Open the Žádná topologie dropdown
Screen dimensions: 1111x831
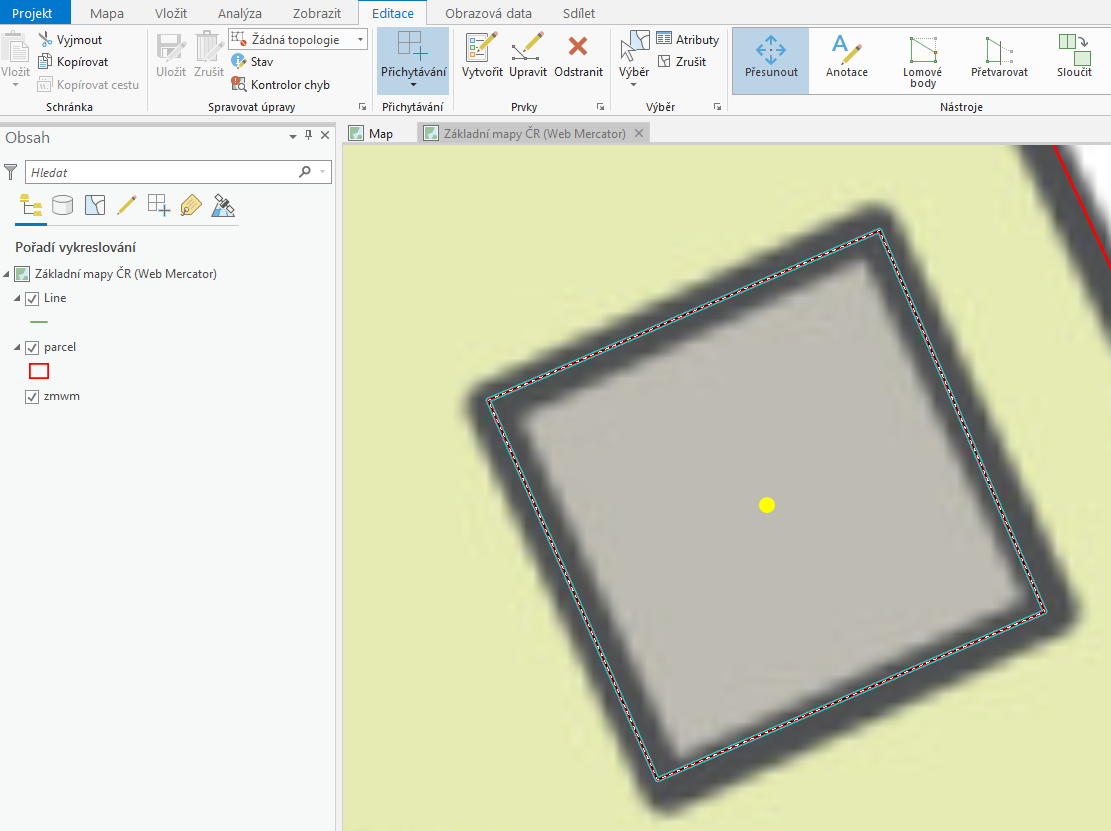pos(298,40)
